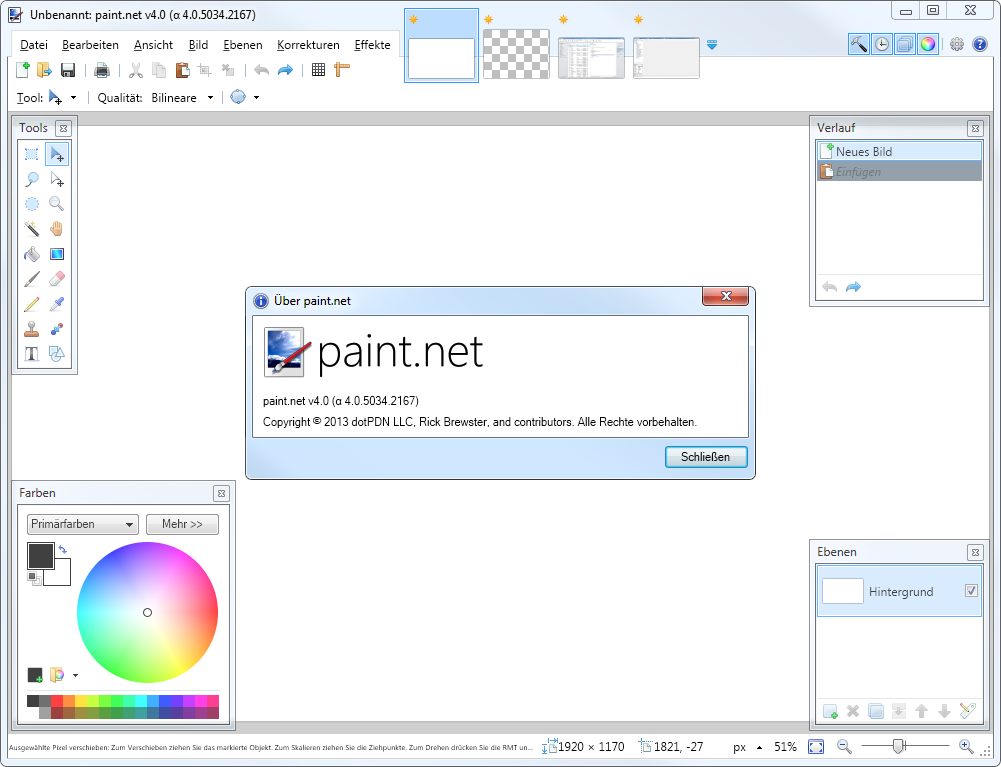Toggle the rulers icon
This screenshot has height=767, width=1001.
coord(342,70)
